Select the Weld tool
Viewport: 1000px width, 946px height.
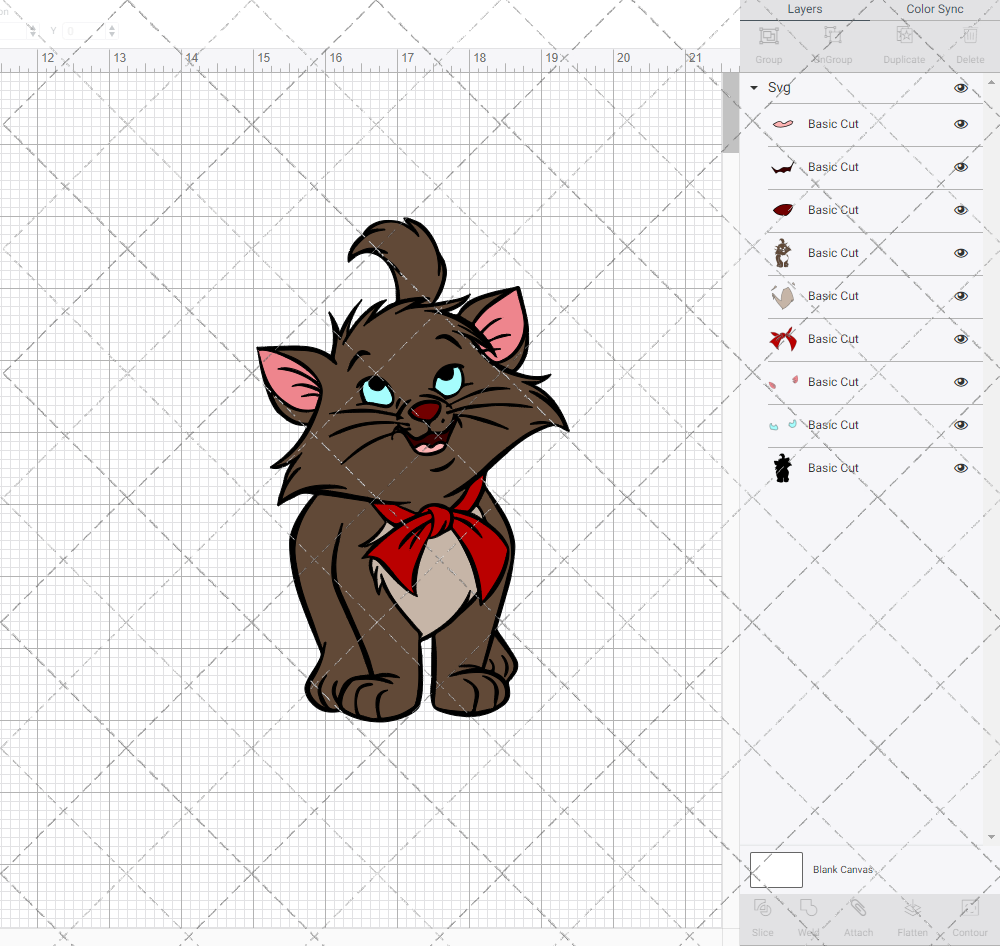[x=808, y=908]
